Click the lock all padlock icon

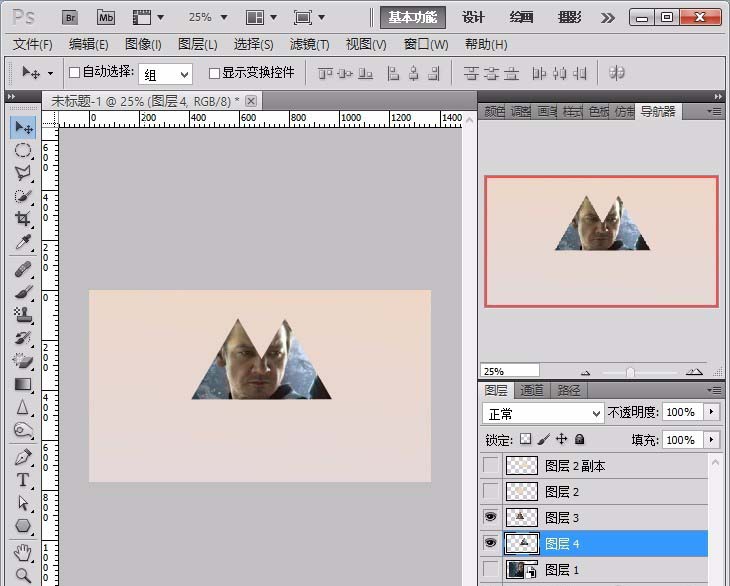coord(580,439)
